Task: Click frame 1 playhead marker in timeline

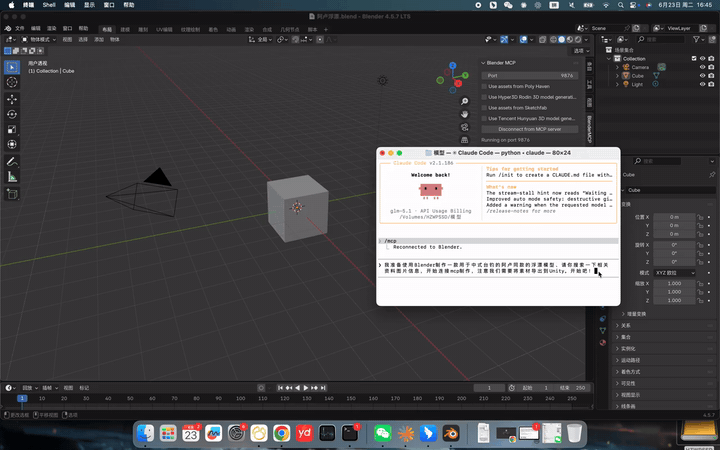Action: click(22, 399)
